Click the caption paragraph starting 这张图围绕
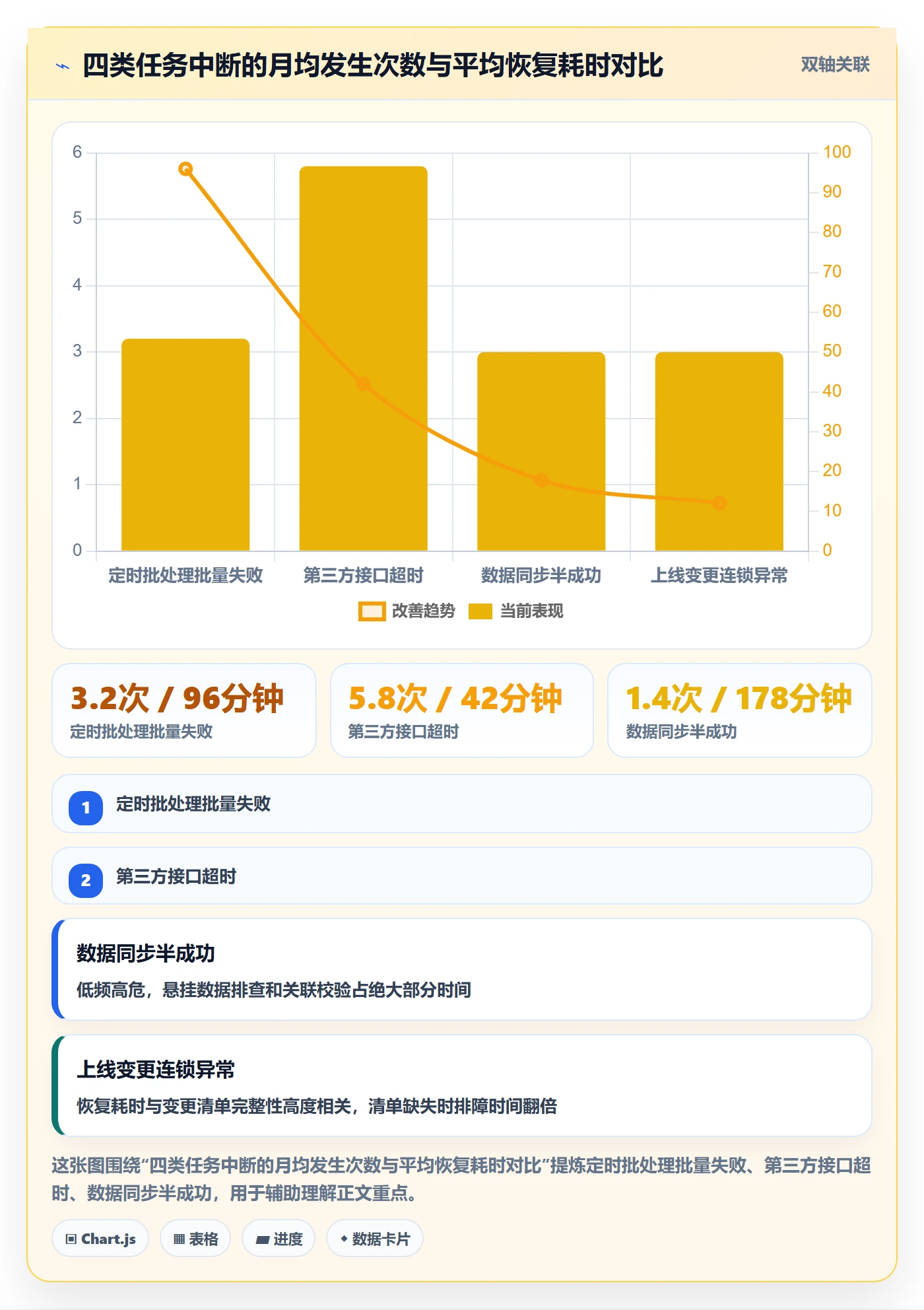 [x=462, y=1179]
